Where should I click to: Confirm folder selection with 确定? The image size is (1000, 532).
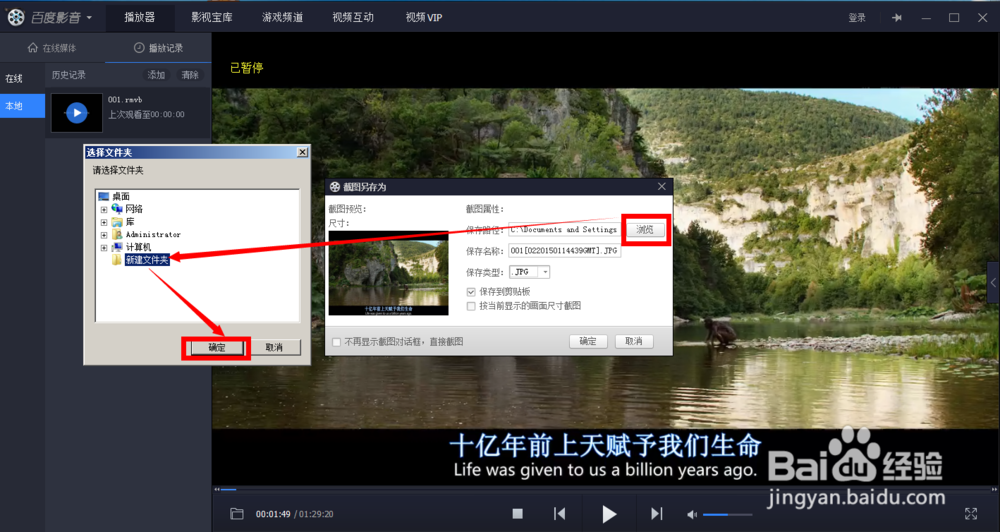(217, 348)
